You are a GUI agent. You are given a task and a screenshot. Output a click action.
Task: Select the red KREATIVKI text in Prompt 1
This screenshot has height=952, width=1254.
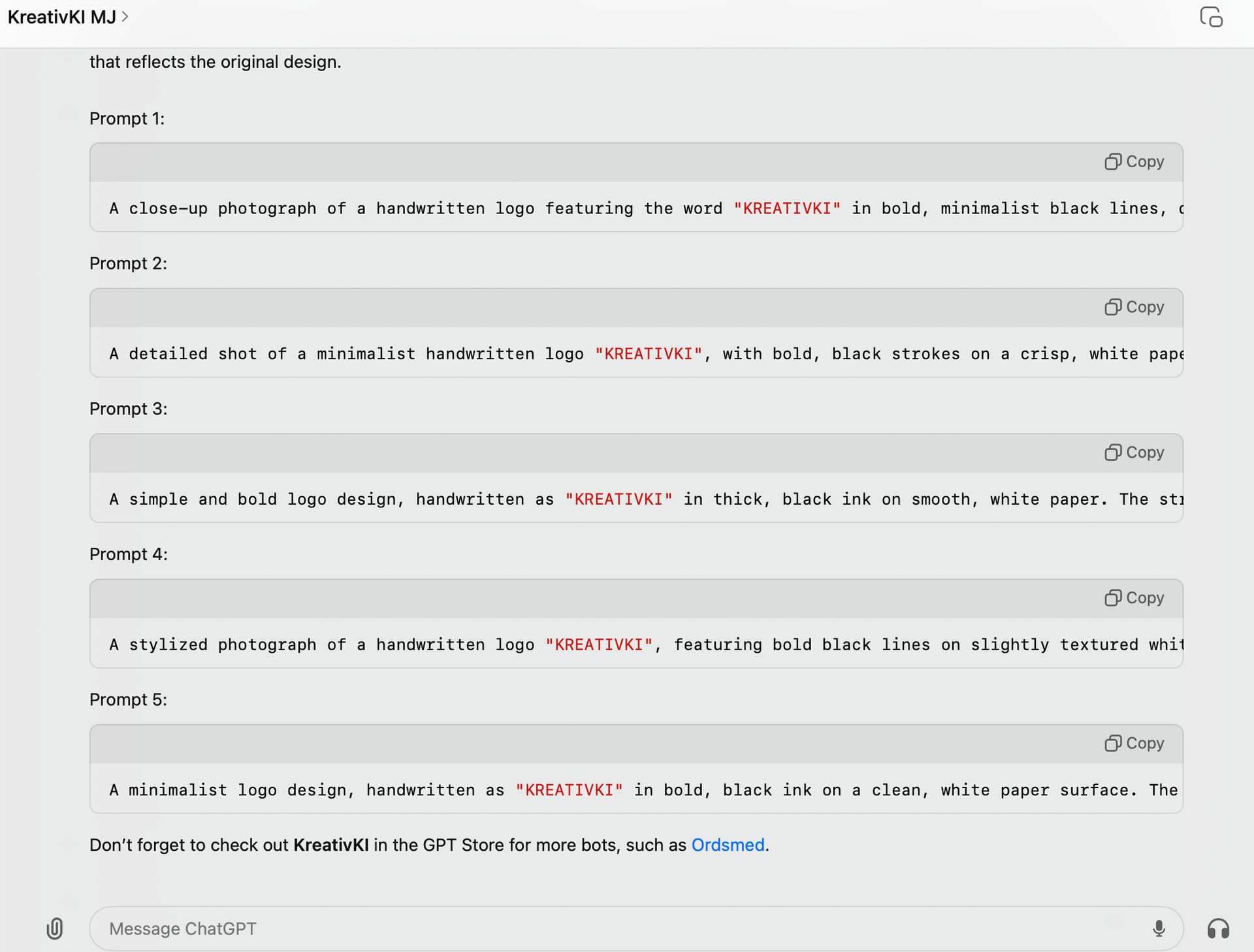(786, 208)
